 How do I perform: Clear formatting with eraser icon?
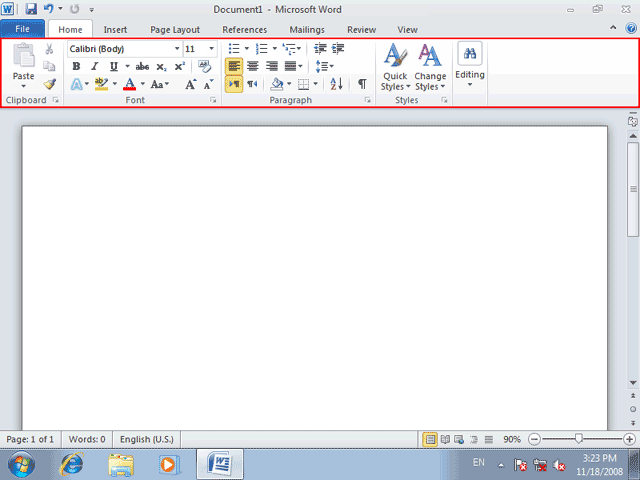click(x=204, y=66)
